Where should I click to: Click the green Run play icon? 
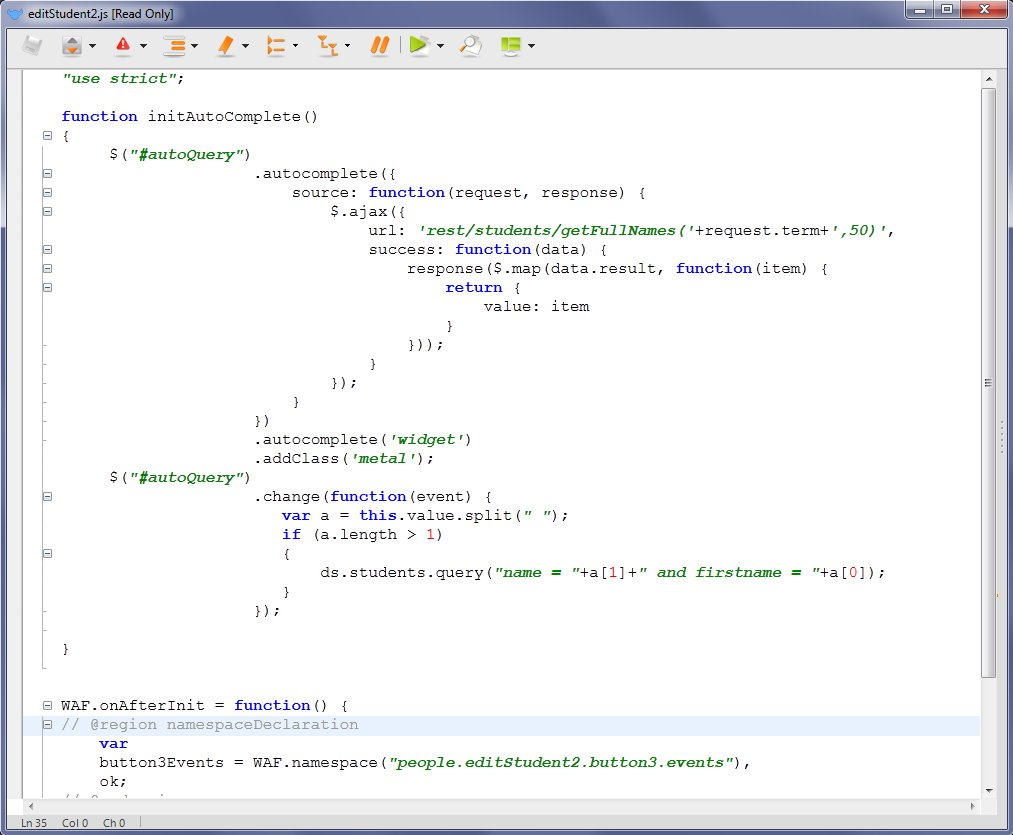pyautogui.click(x=418, y=45)
